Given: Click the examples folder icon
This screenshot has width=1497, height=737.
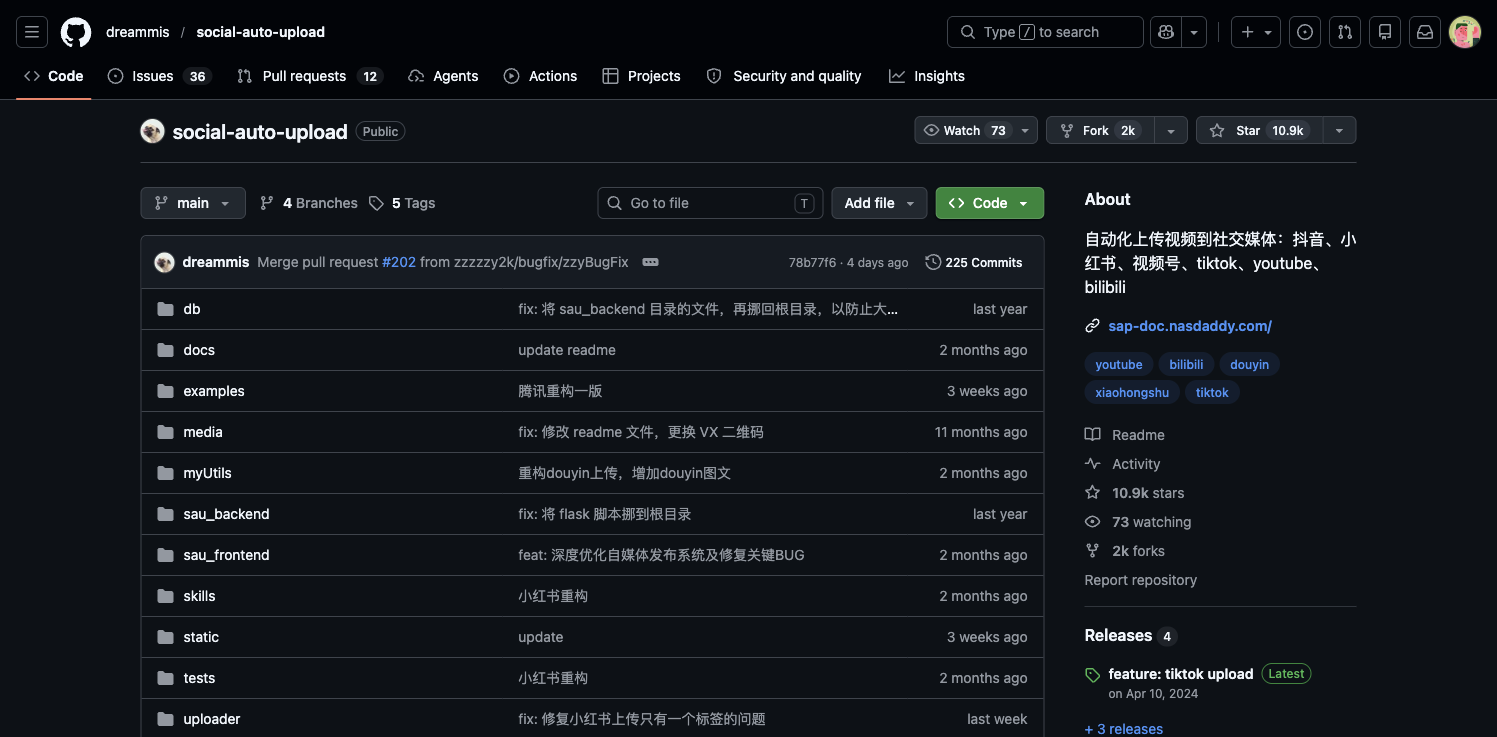Looking at the screenshot, I should [x=165, y=391].
